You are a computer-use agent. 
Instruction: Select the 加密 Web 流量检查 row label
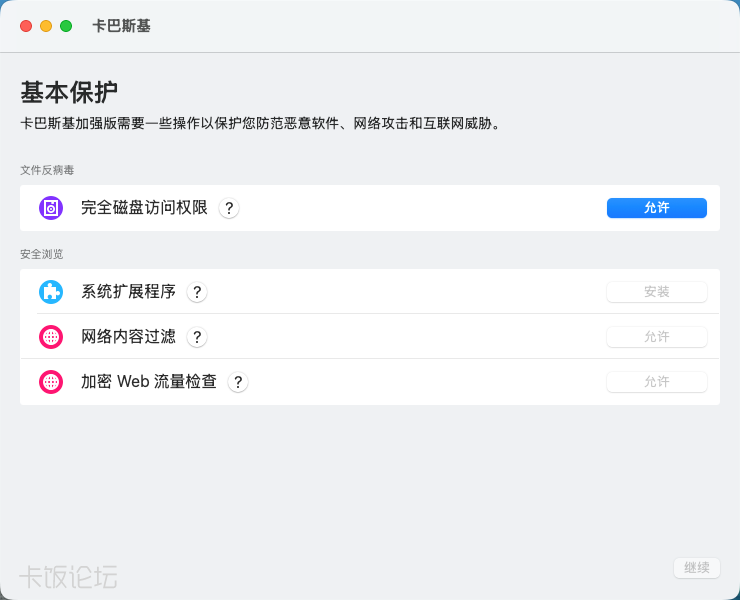(149, 382)
